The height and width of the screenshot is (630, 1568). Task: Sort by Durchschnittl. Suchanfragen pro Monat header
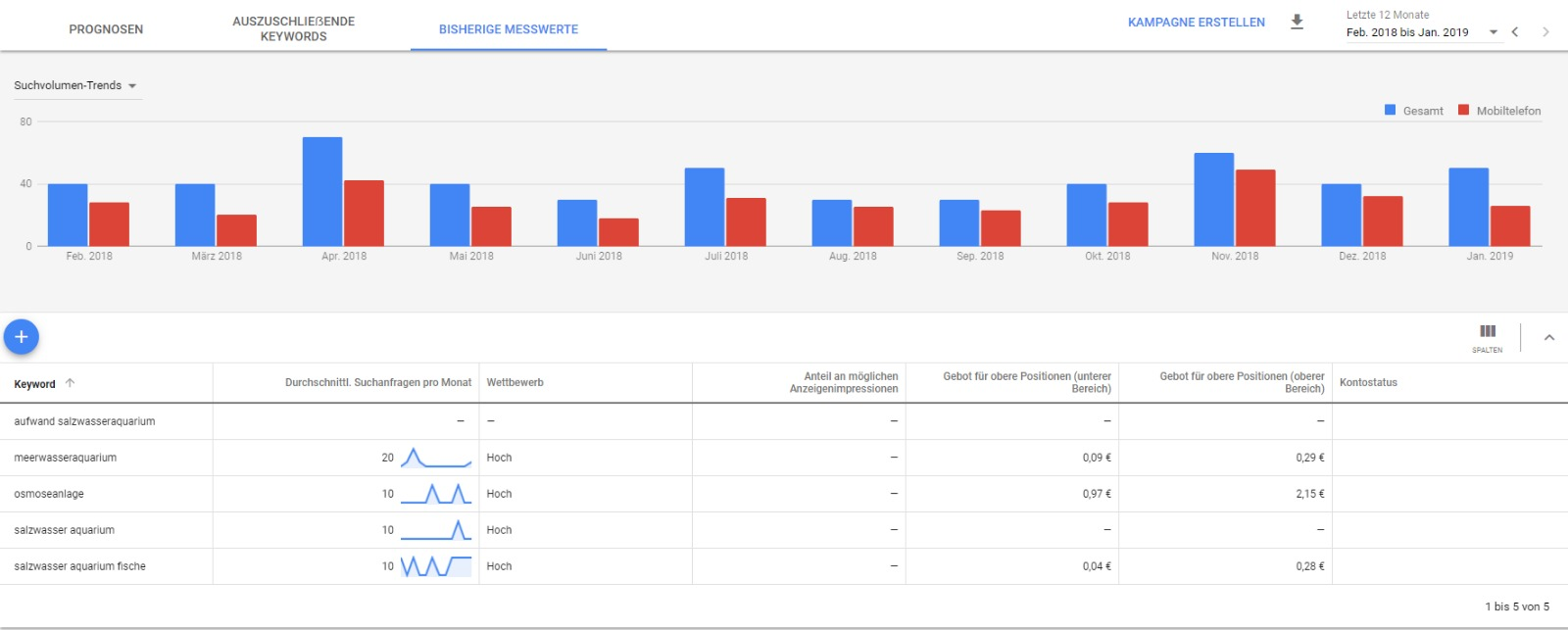pos(378,382)
